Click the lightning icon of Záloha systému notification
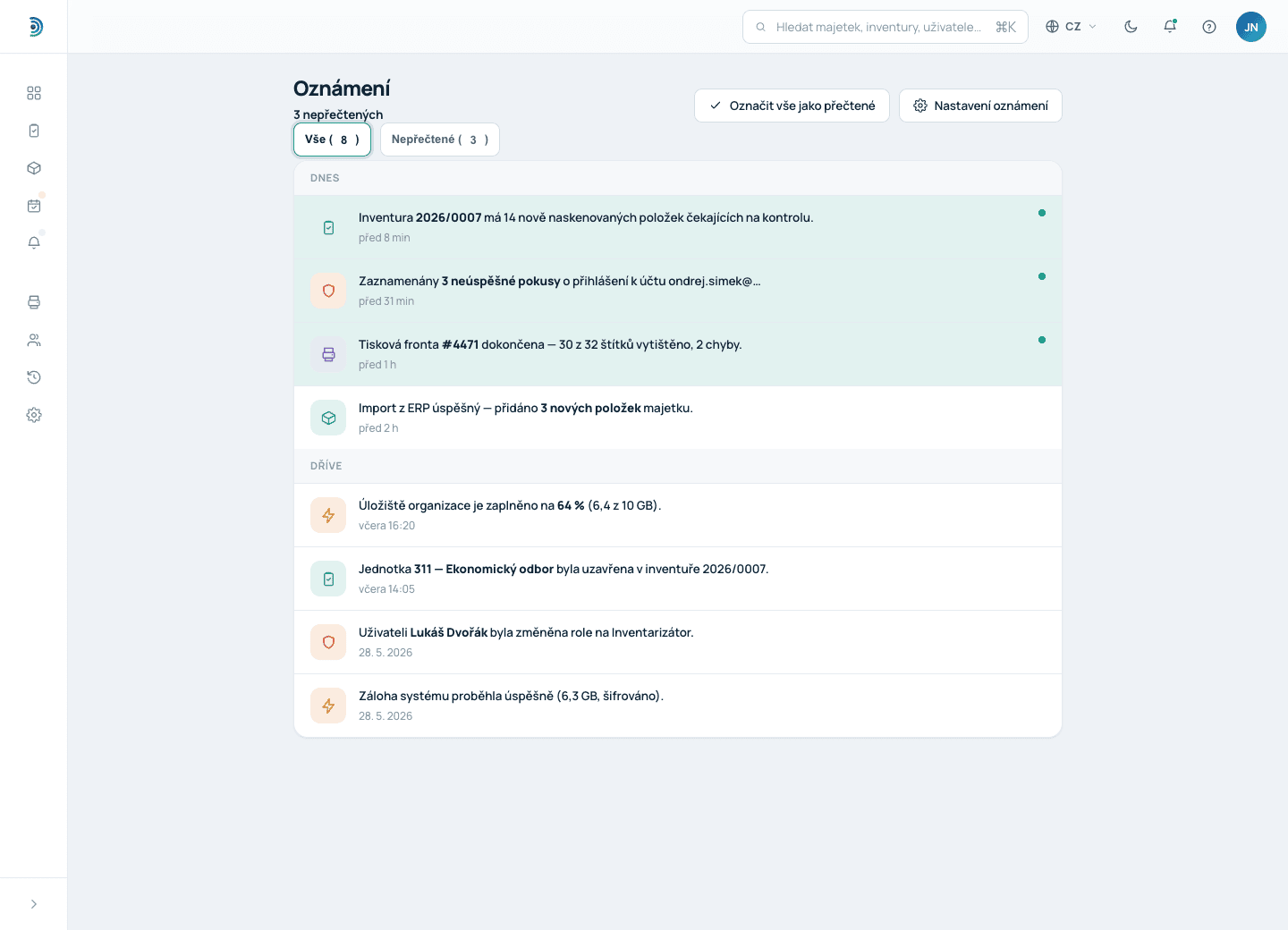This screenshot has width=1288, height=930. pyautogui.click(x=328, y=706)
